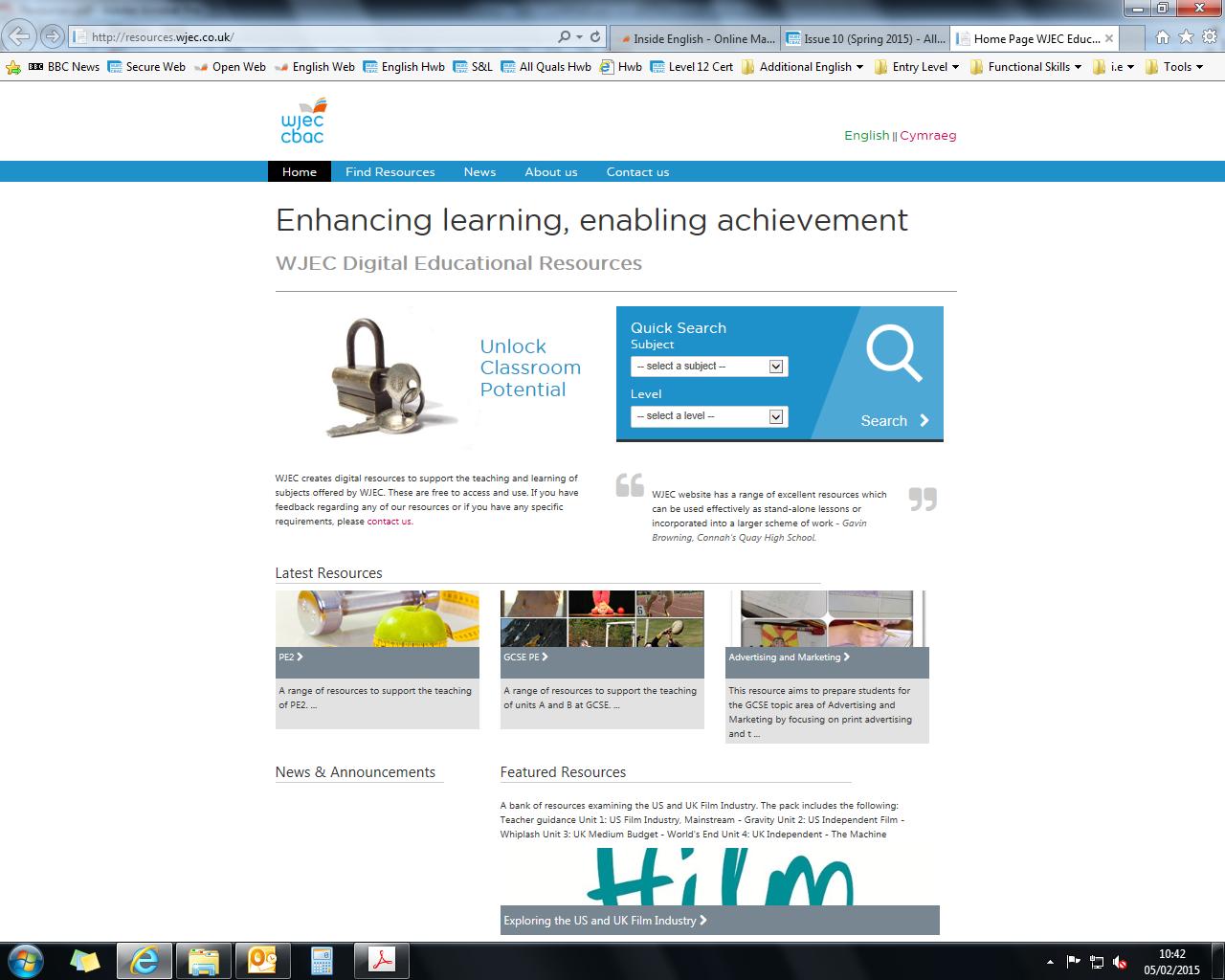Click the Film featured resource image
Viewport: 1225px width, 980px height.
(720, 877)
